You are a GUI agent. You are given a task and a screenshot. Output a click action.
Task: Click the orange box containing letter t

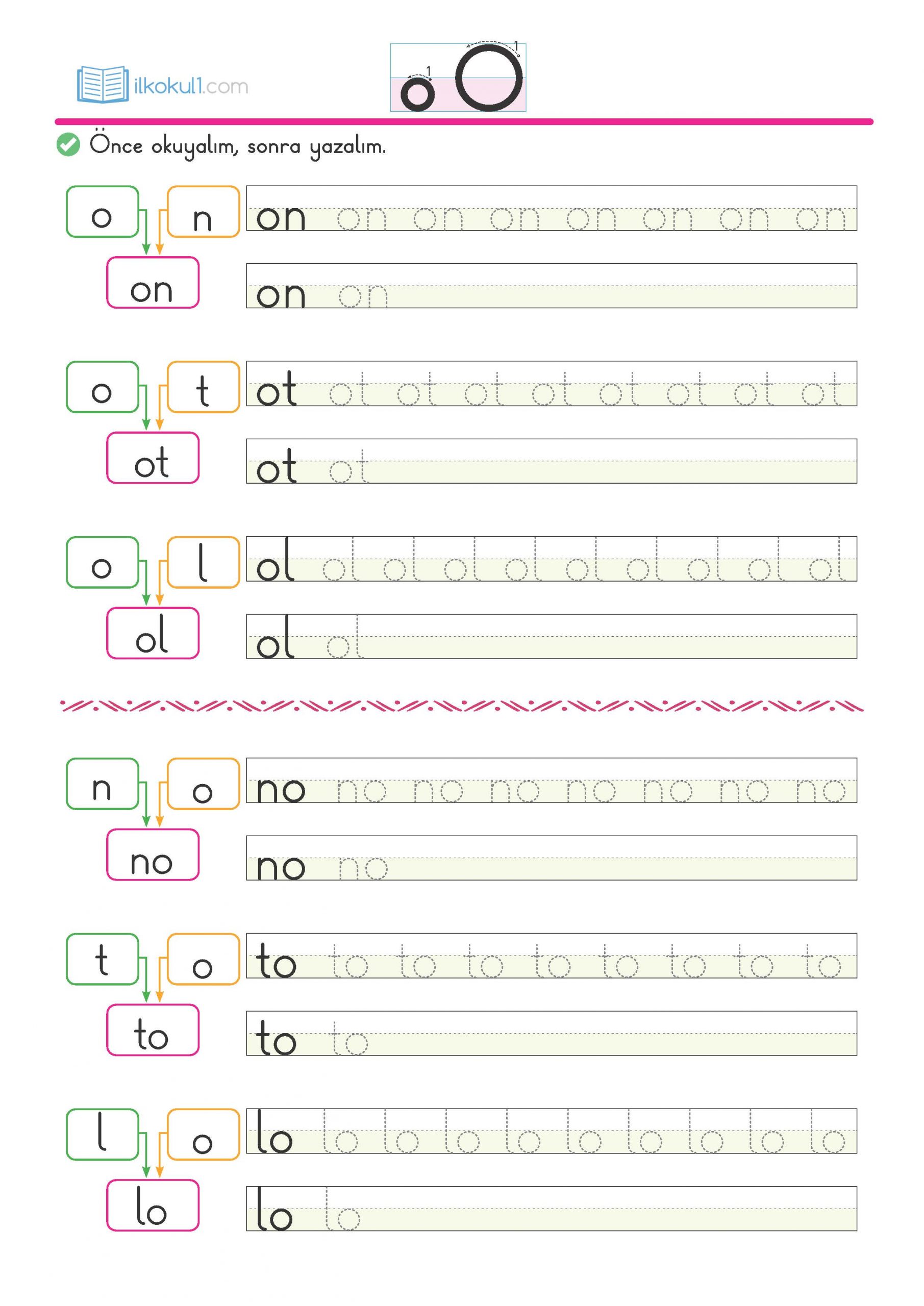tap(203, 387)
